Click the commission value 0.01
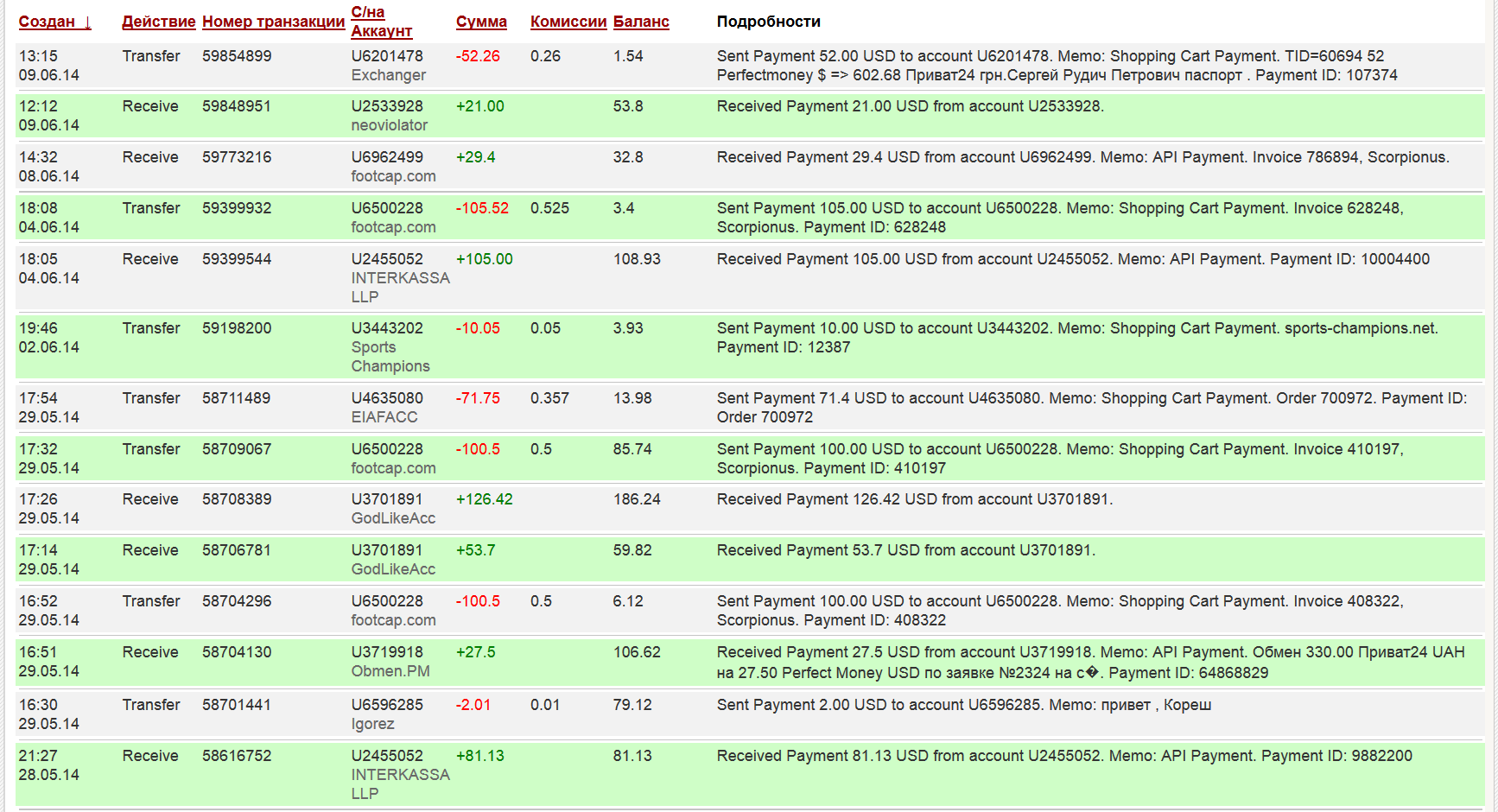1498x812 pixels. point(546,705)
